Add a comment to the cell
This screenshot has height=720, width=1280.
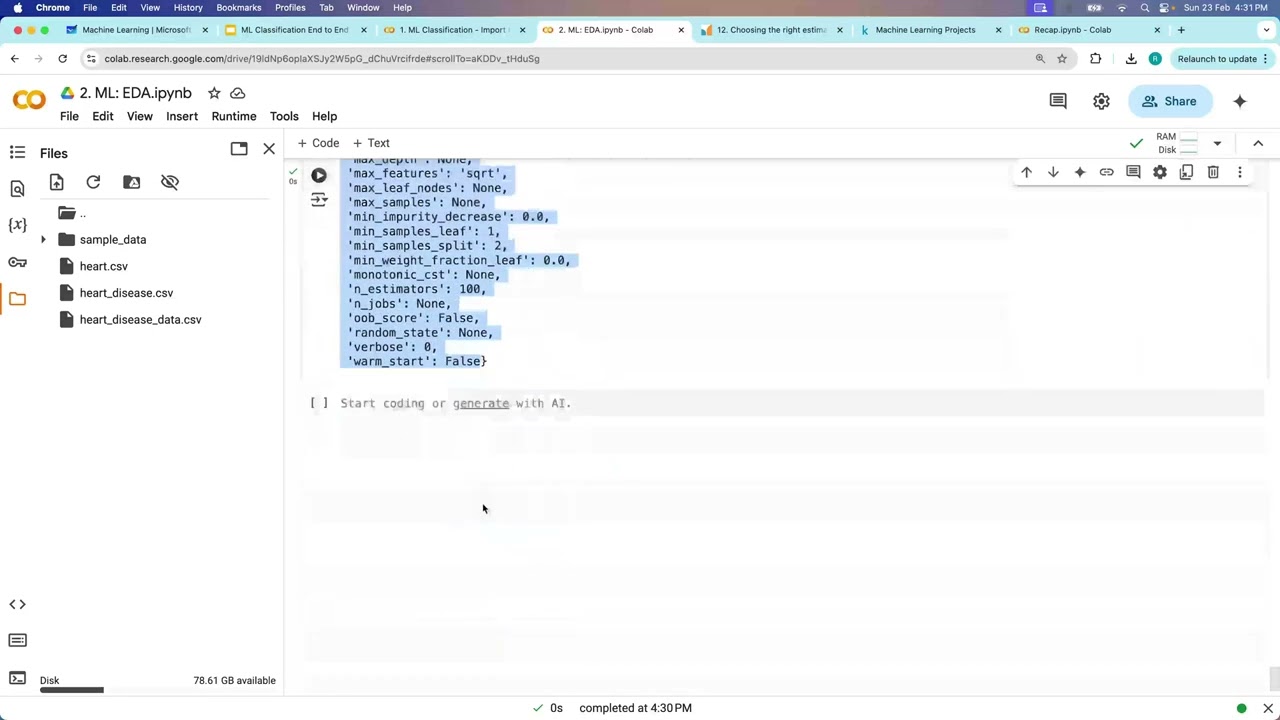(x=1133, y=172)
